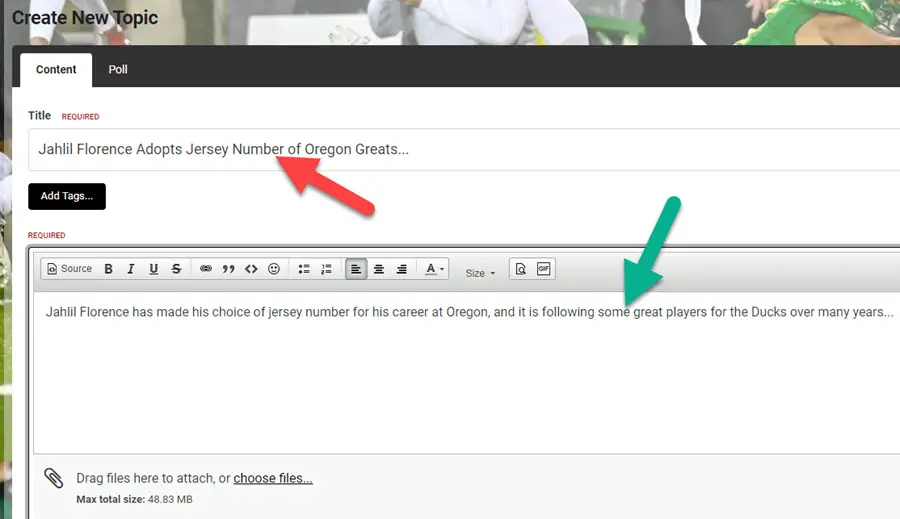Insert a numbered list
The height and width of the screenshot is (519, 900).
[x=326, y=269]
